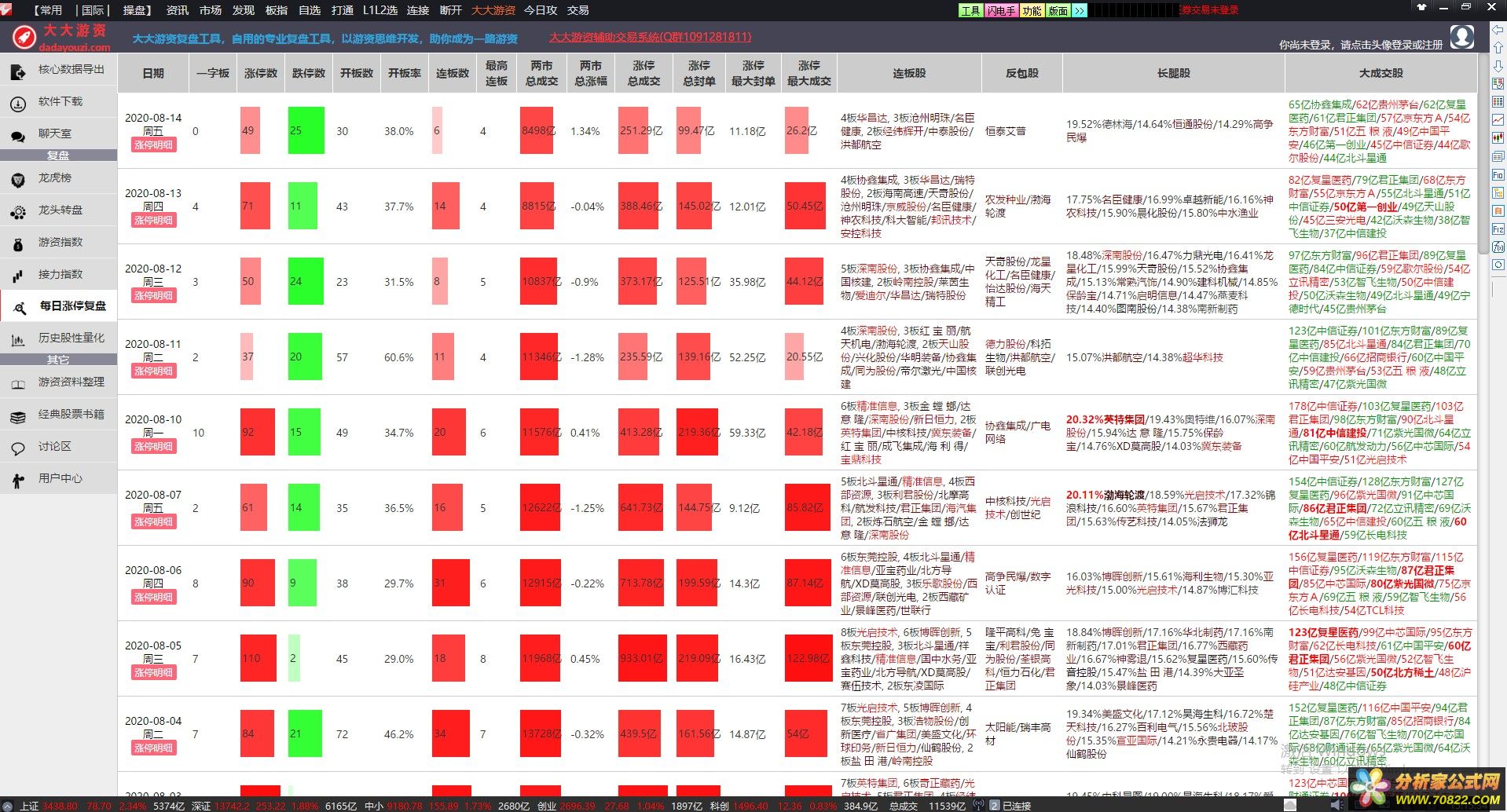Click the green 跌停数 cell showing 25
The image size is (1507, 812).
(306, 130)
